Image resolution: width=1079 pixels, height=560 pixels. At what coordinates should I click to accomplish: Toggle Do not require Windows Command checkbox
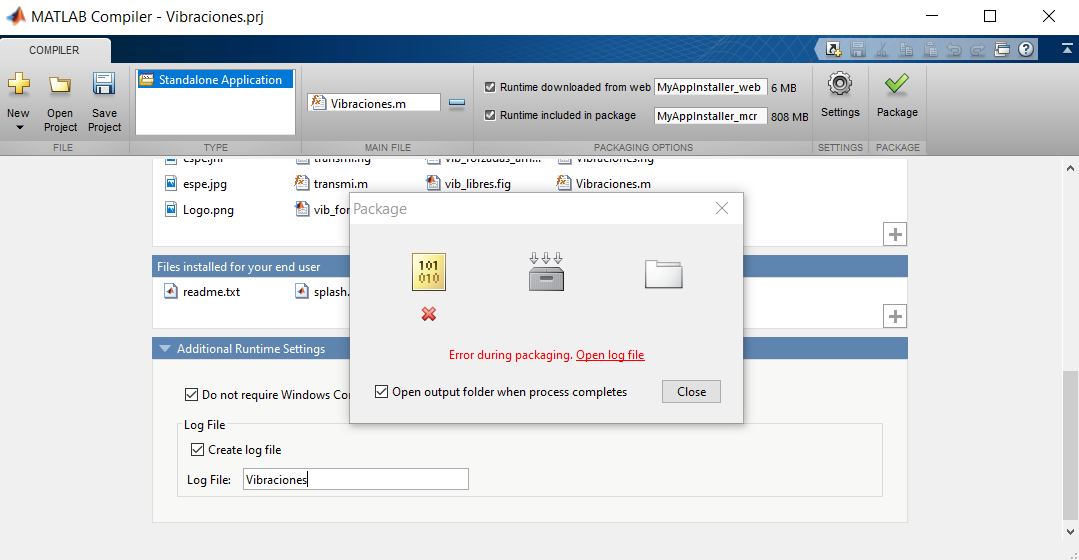point(191,395)
